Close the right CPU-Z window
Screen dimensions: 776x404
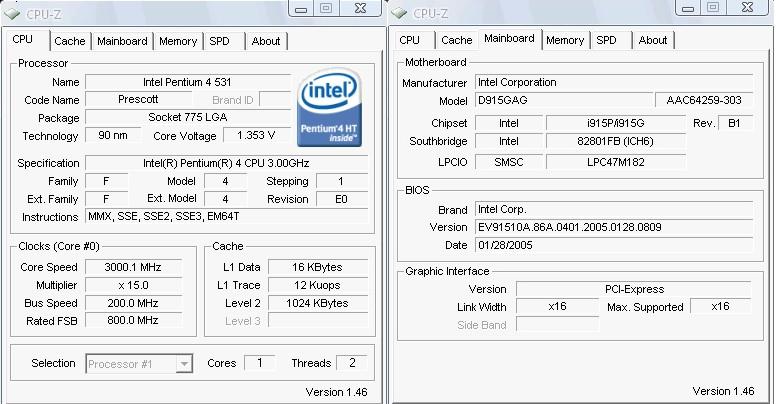748,7
